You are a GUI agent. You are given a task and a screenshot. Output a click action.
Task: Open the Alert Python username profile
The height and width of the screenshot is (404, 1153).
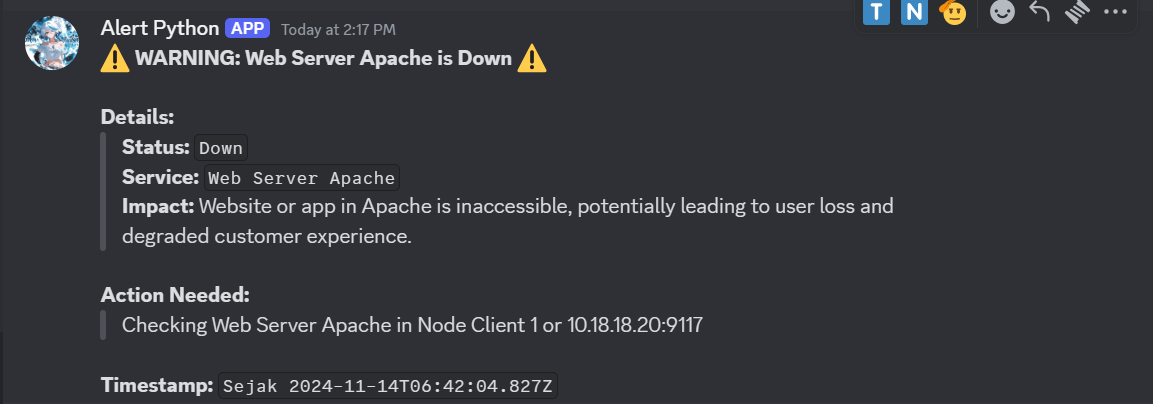(x=159, y=27)
